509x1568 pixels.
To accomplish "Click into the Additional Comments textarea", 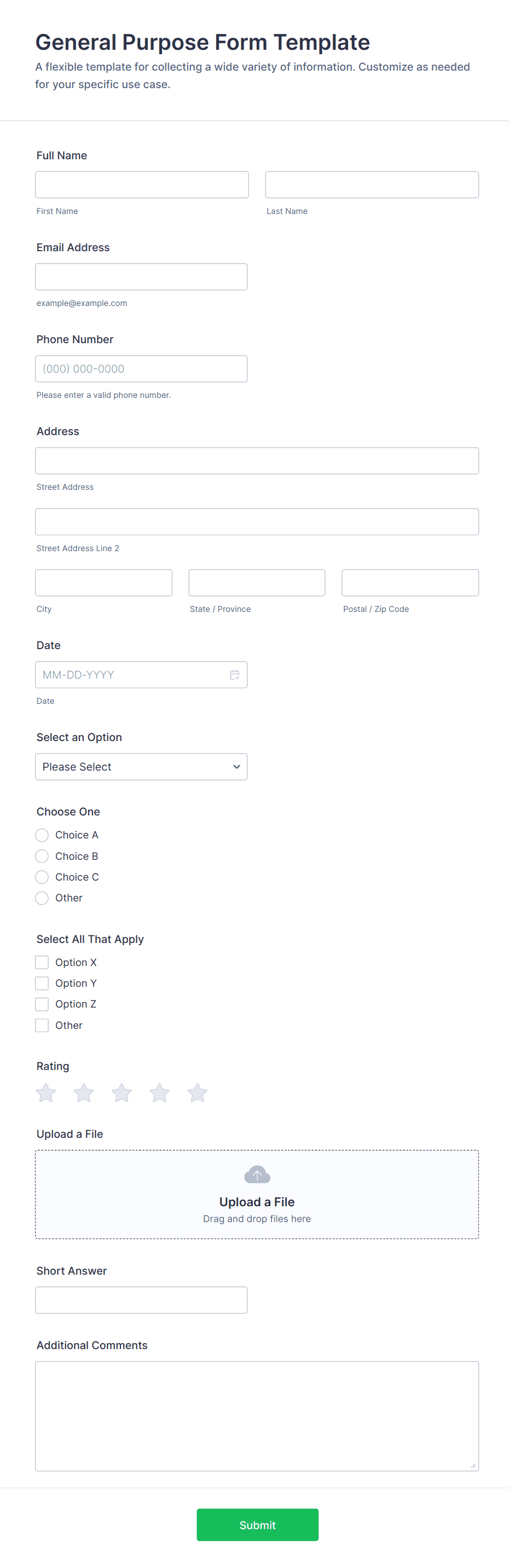I will click(257, 1416).
